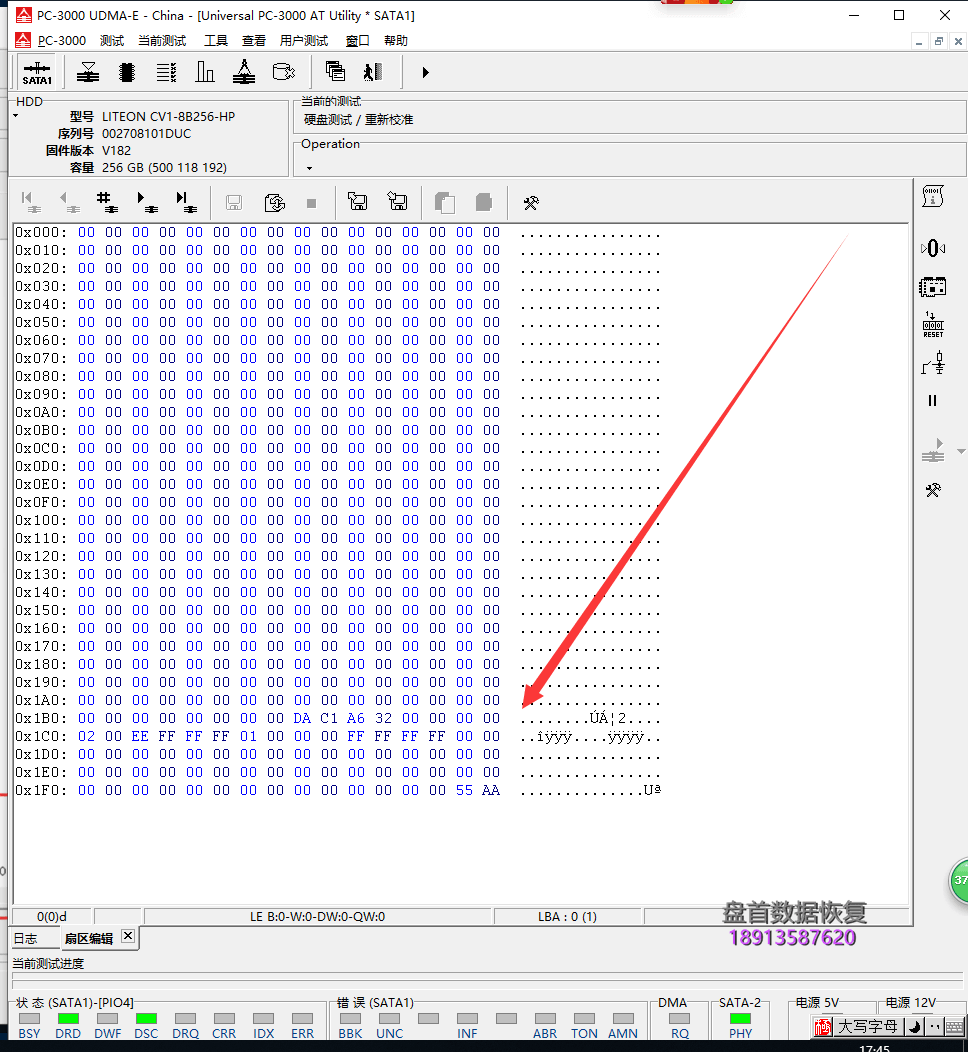Open right sidebar hammer-wrench tools icon
The height and width of the screenshot is (1052, 968).
tap(933, 490)
